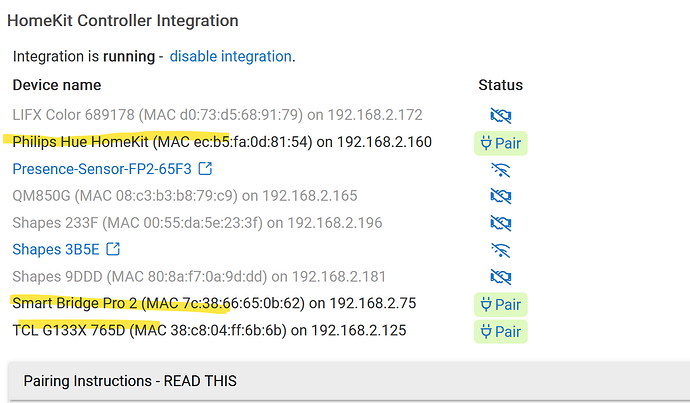Click the offline Wi-Fi icon for Shapes 3B5E
Viewport: 690px width, 403px height.
click(500, 250)
